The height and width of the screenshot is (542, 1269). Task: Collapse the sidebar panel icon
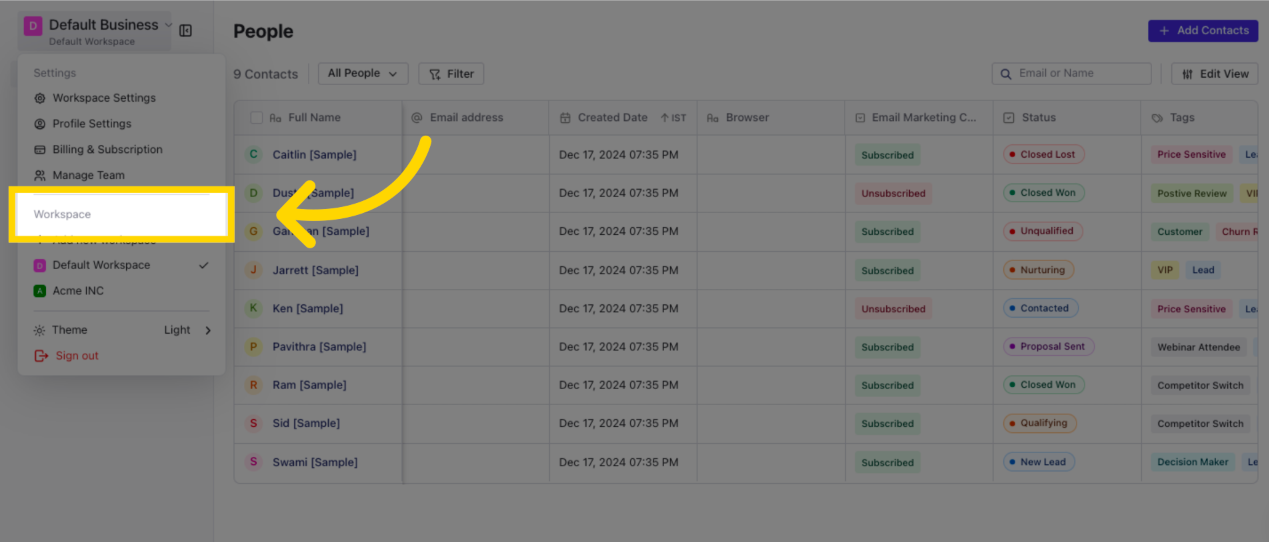[x=186, y=31]
